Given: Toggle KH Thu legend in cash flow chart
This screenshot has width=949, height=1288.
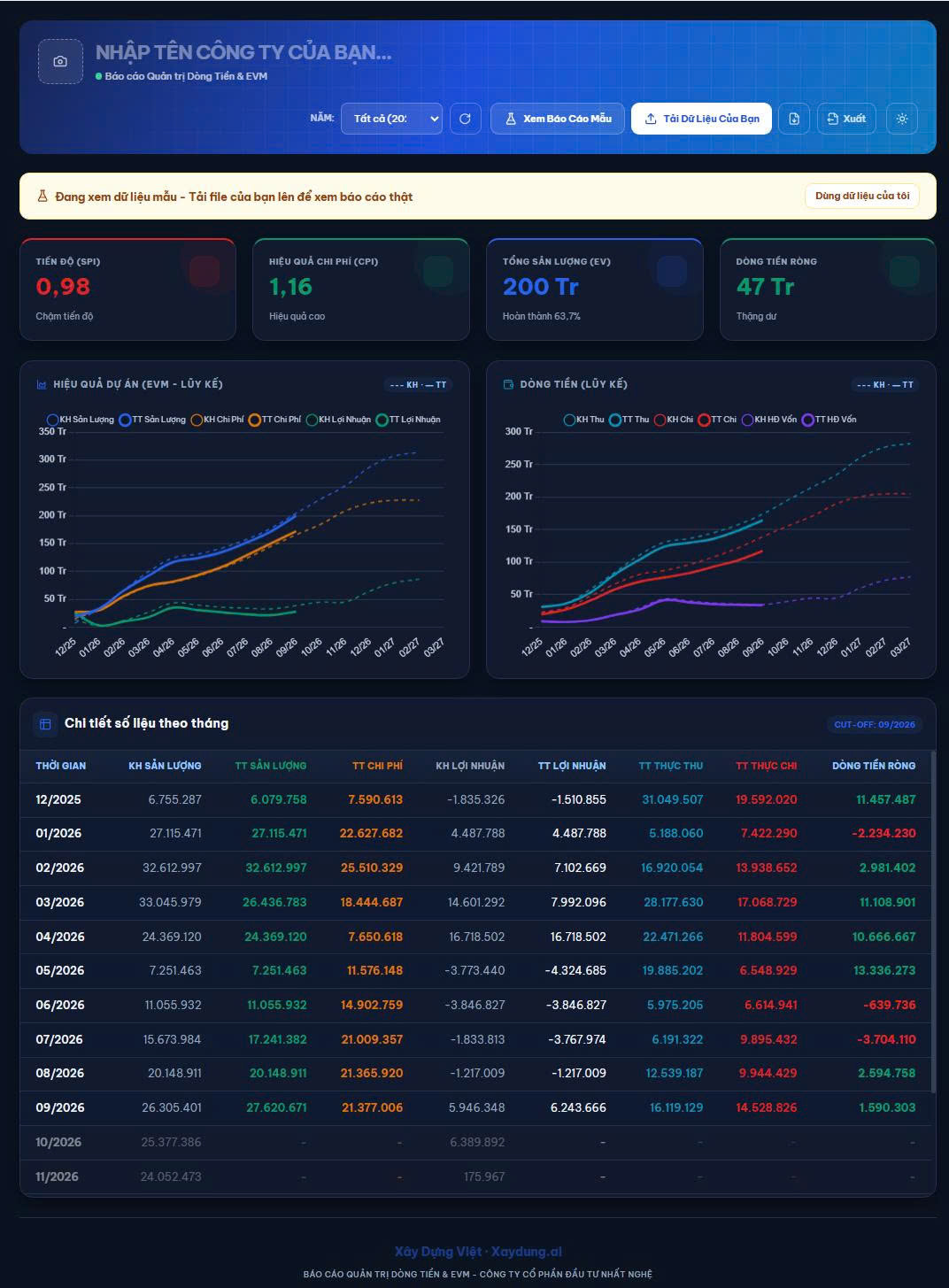Looking at the screenshot, I should click(583, 420).
